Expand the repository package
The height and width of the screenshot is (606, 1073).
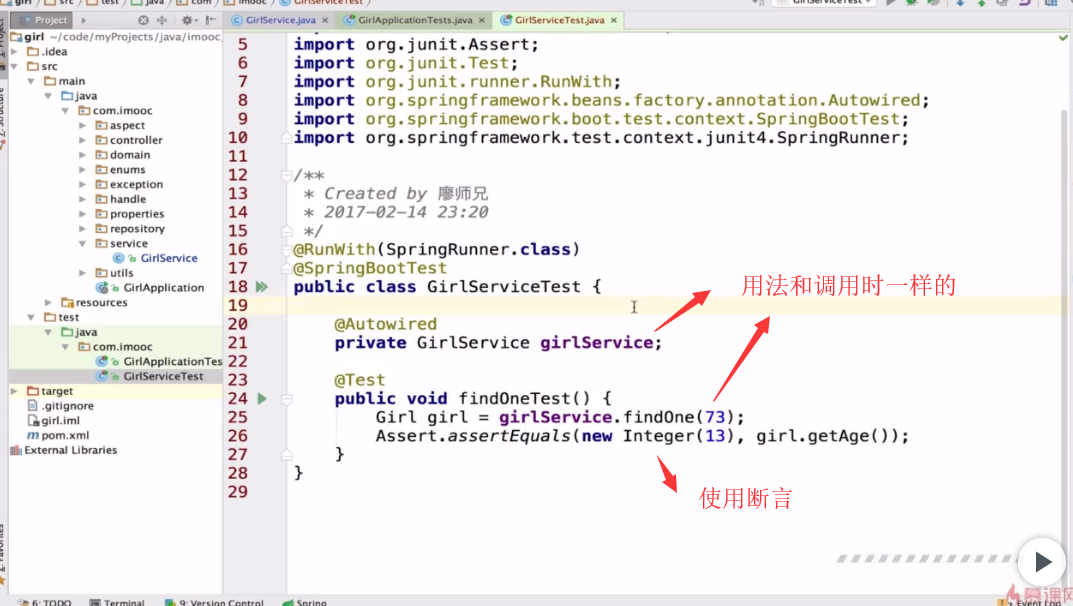click(83, 228)
